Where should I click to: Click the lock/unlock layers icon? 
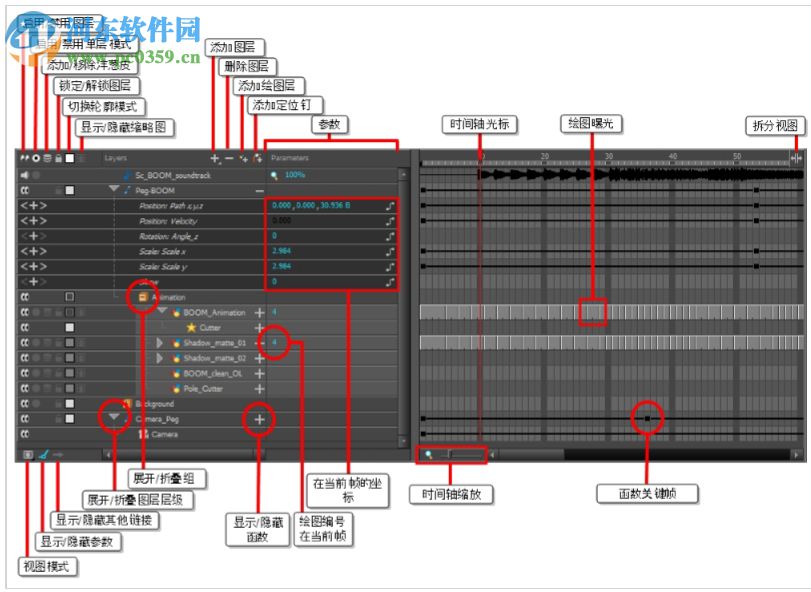(x=58, y=158)
